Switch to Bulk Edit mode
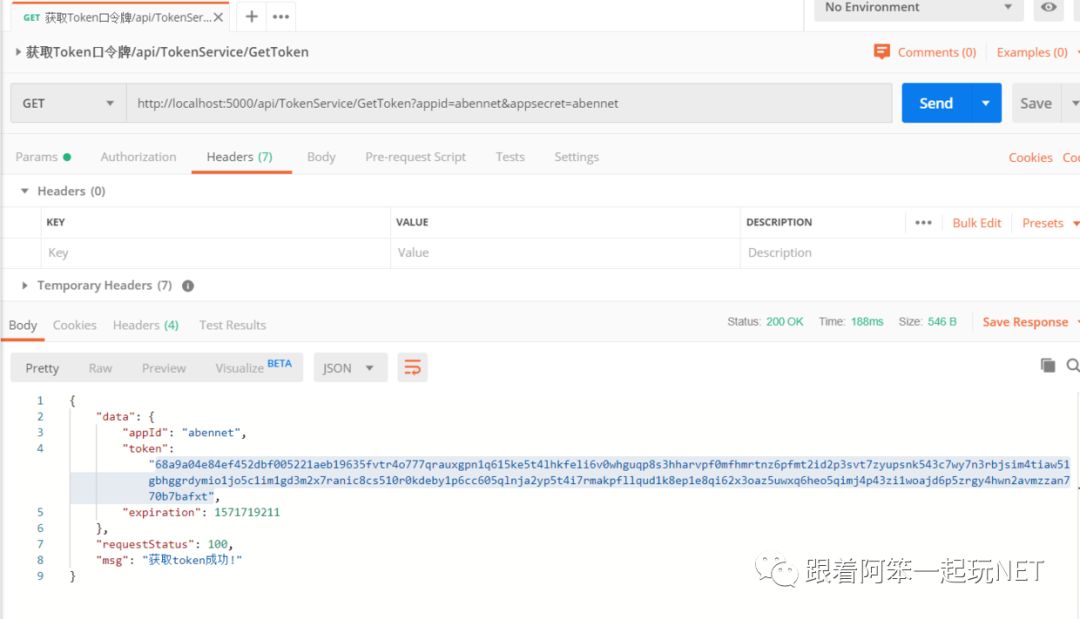This screenshot has width=1080, height=619. tap(977, 223)
